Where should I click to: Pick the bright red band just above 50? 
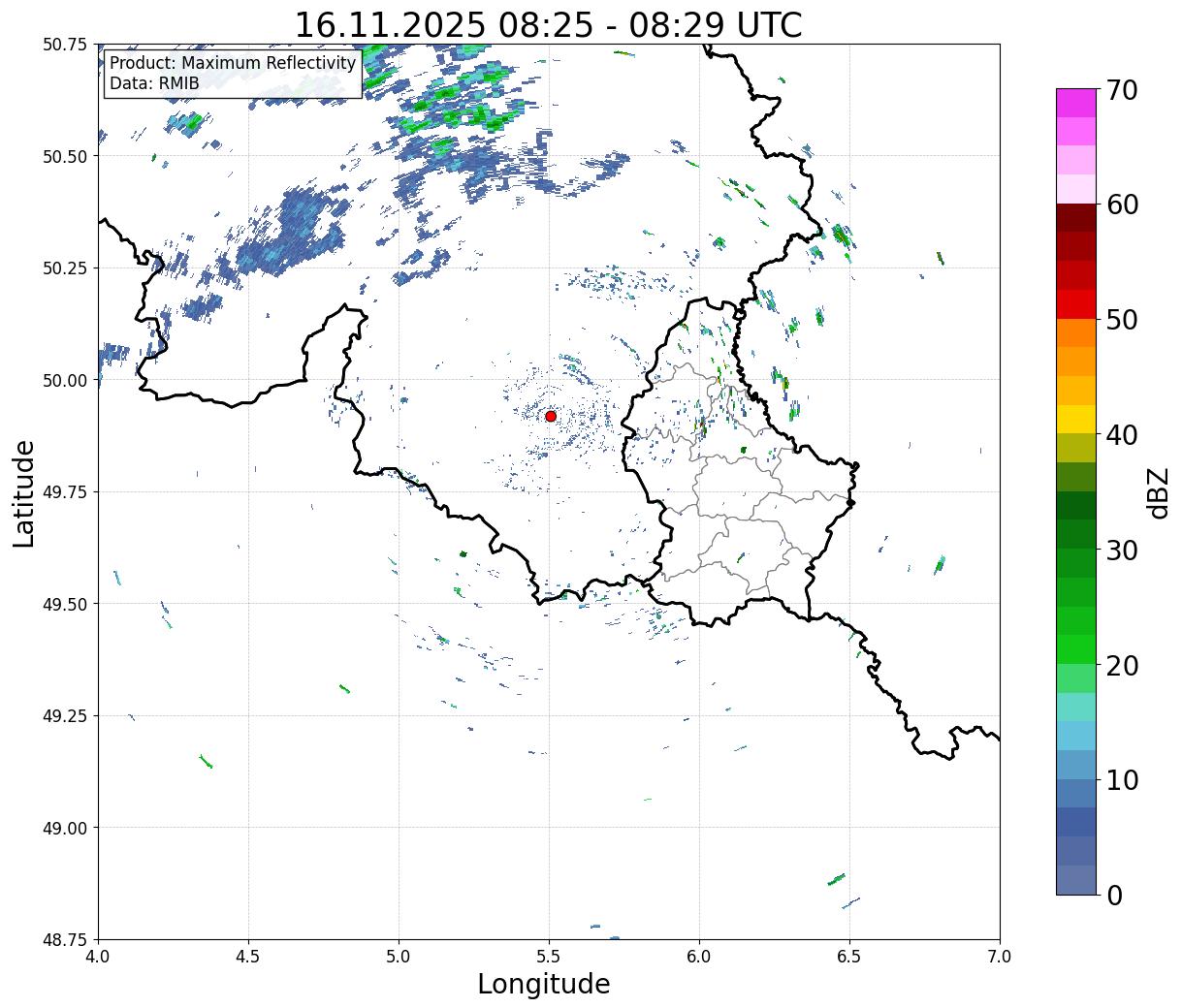[x=1076, y=303]
